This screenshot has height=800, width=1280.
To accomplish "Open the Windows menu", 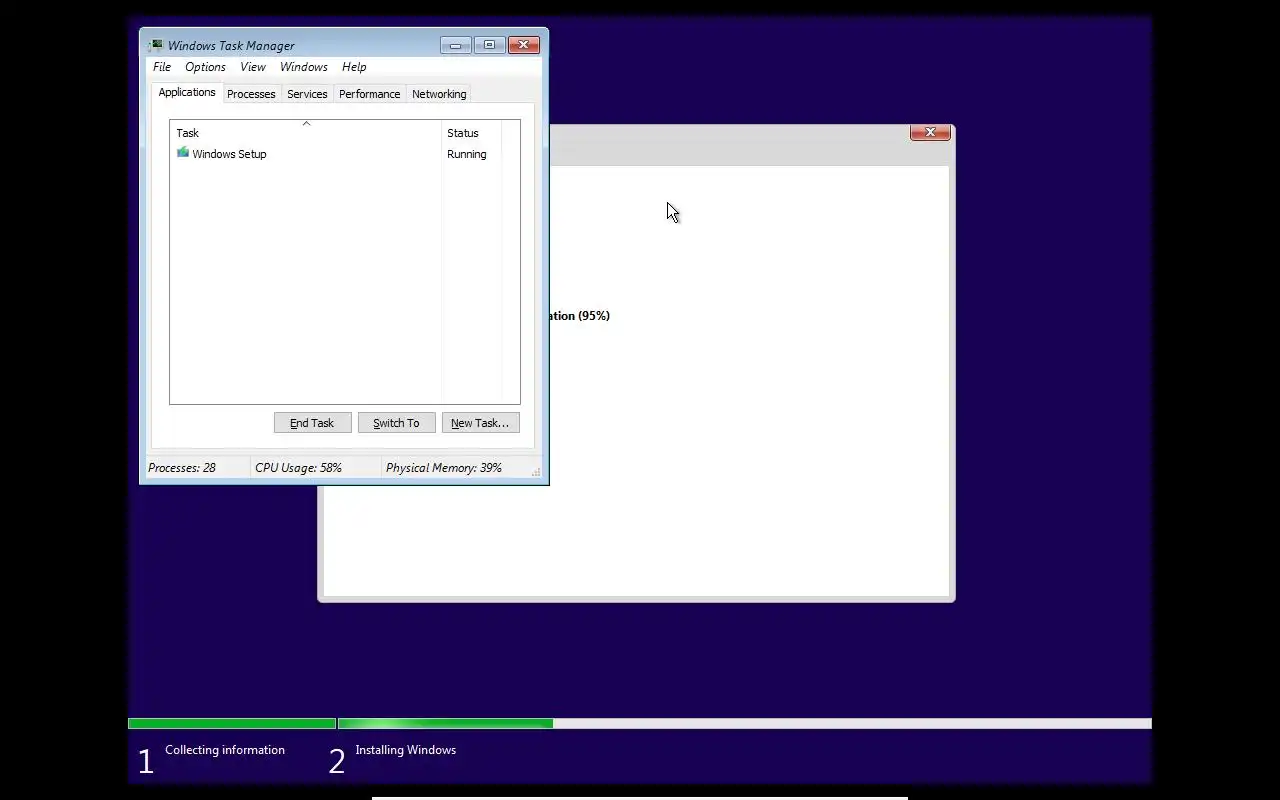I will coord(304,67).
